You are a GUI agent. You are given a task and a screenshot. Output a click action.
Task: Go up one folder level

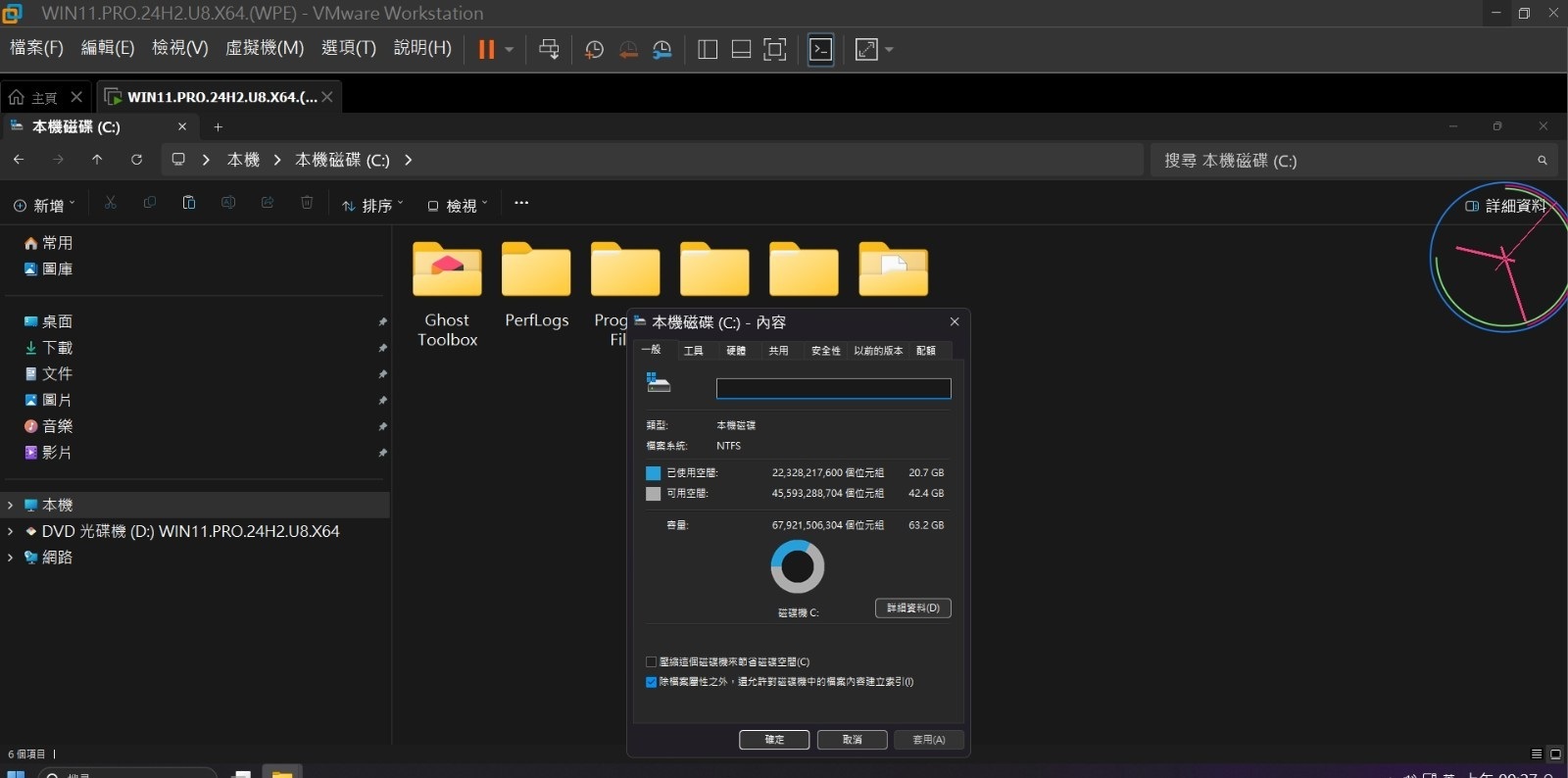[x=97, y=159]
